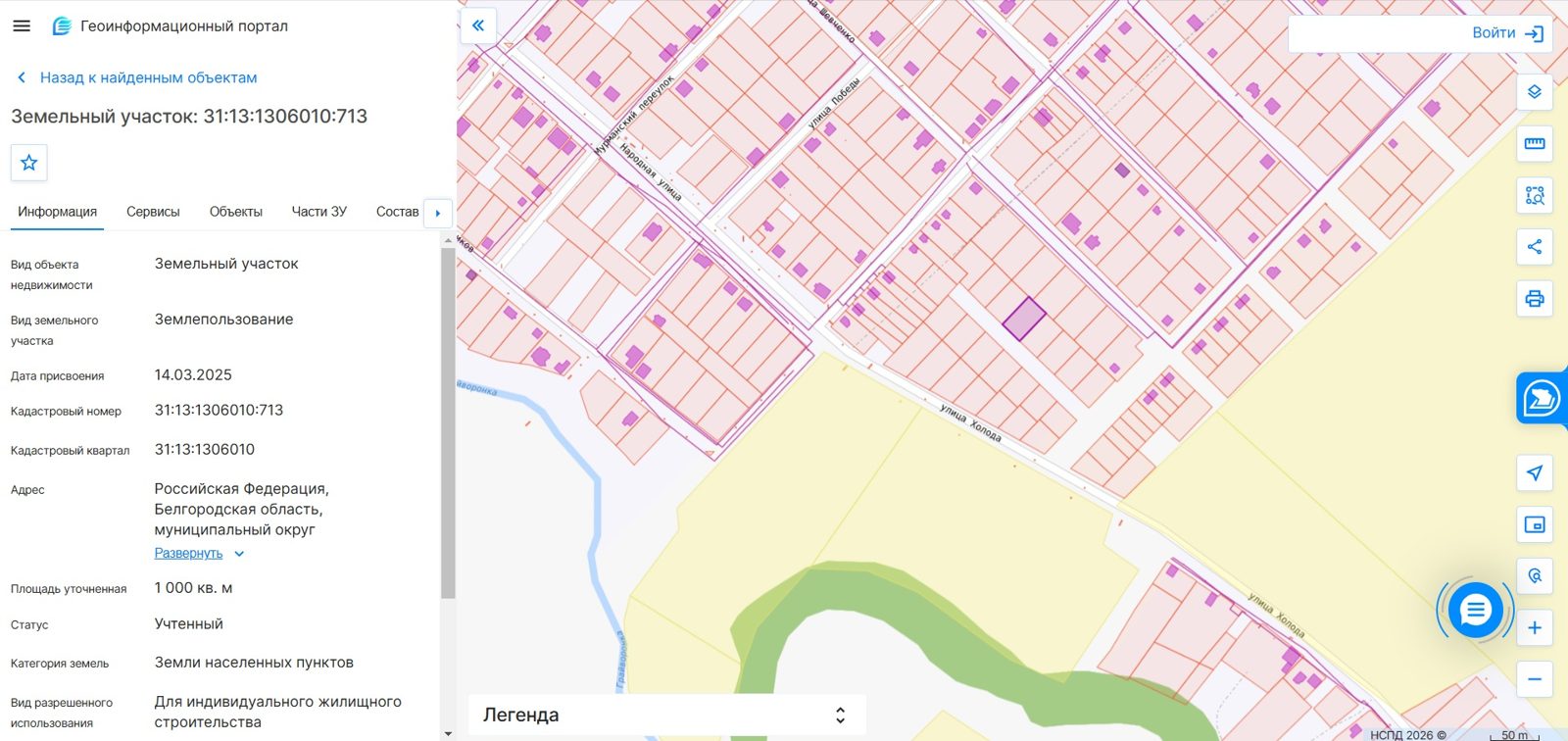Screen dimensions: 1568x741
Task: Open the overview mini-map window icon
Action: (x=1535, y=525)
